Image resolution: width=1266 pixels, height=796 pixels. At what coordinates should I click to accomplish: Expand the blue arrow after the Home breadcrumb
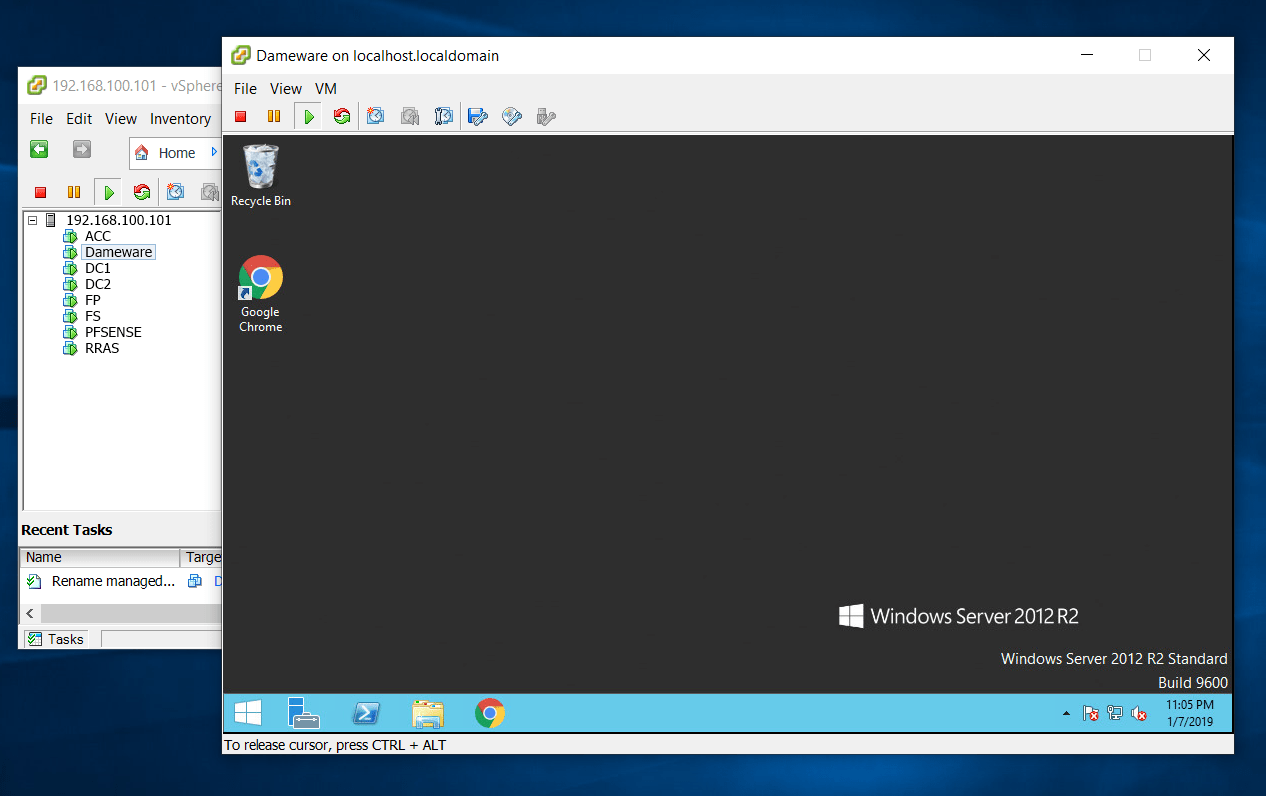pyautogui.click(x=214, y=153)
